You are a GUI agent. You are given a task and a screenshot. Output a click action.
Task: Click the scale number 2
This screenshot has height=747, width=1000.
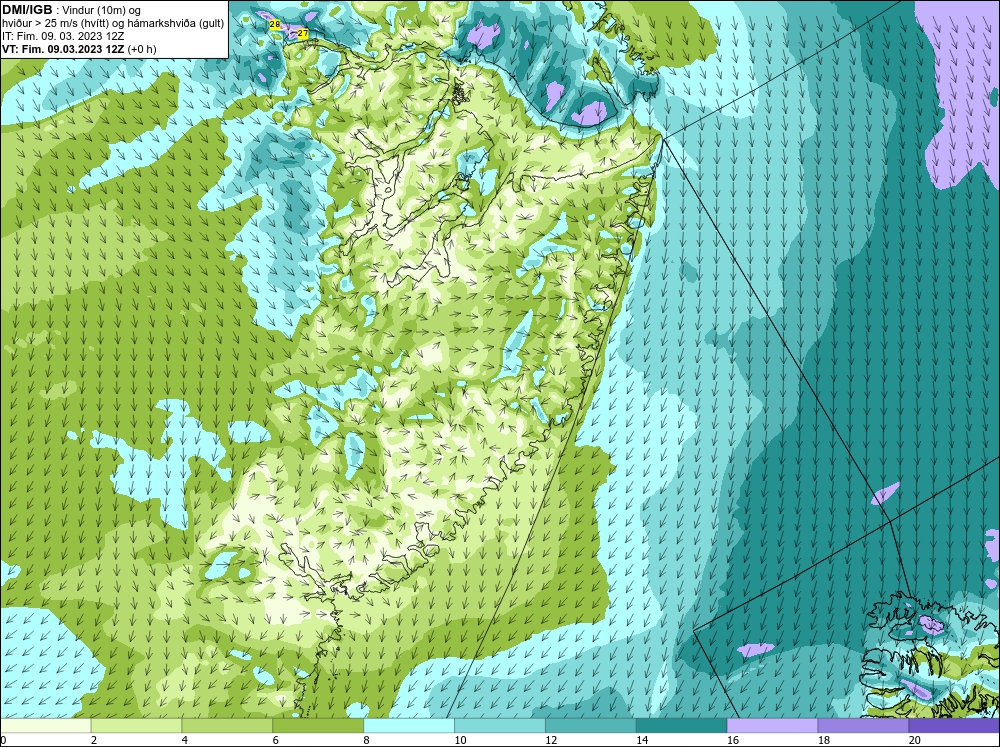click(x=94, y=741)
